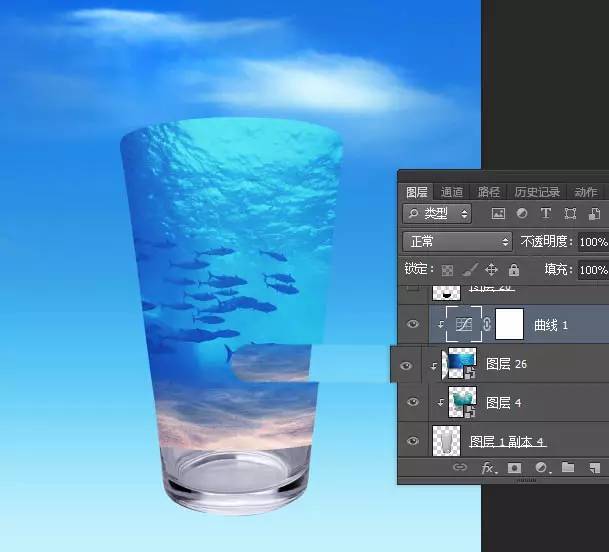Toggle visibility of 图层 26
The height and width of the screenshot is (552, 609).
[406, 366]
